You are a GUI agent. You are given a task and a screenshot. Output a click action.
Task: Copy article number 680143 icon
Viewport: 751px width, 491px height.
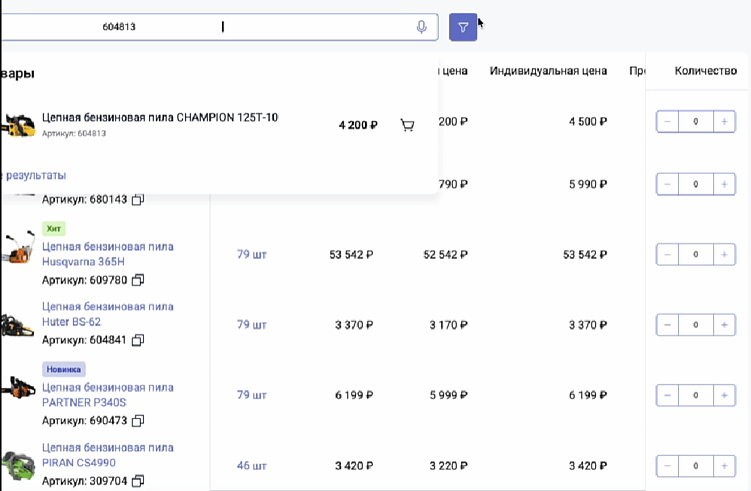click(x=138, y=200)
